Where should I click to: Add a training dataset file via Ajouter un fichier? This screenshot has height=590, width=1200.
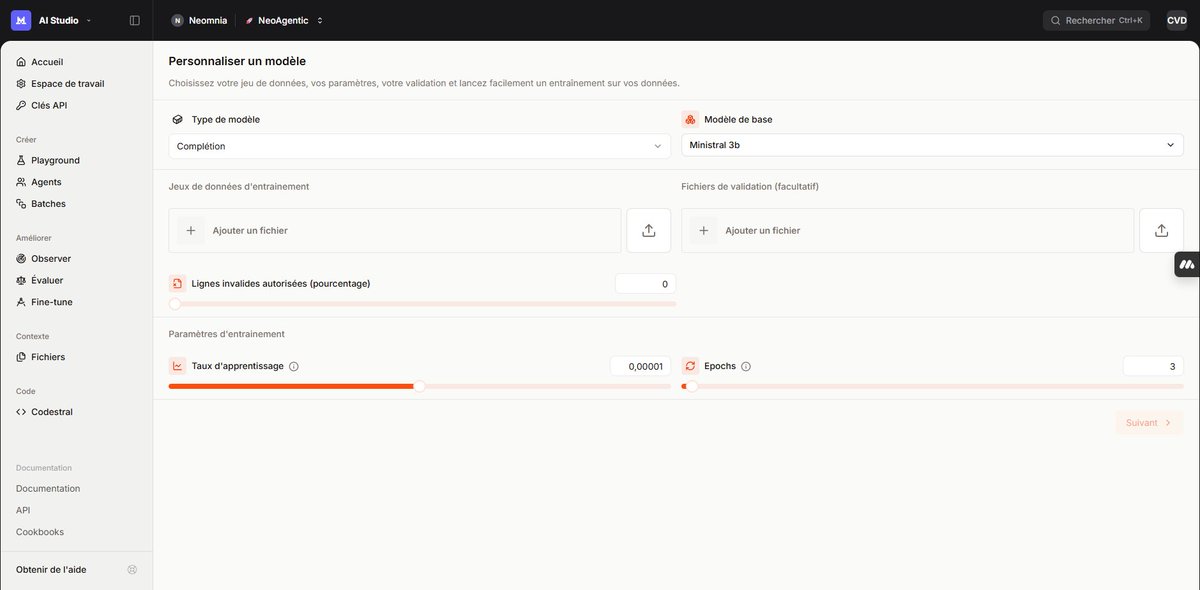tap(395, 231)
